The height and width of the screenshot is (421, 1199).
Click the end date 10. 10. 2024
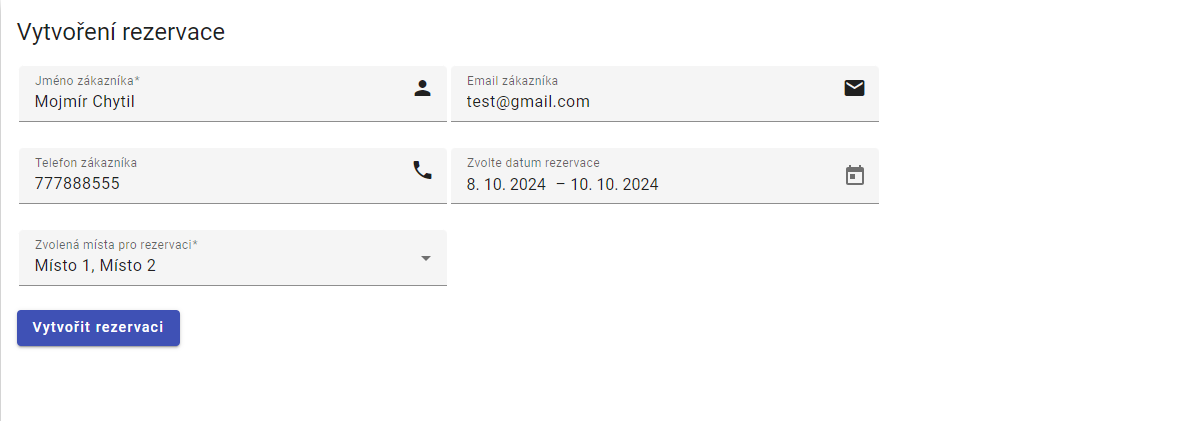coord(614,184)
